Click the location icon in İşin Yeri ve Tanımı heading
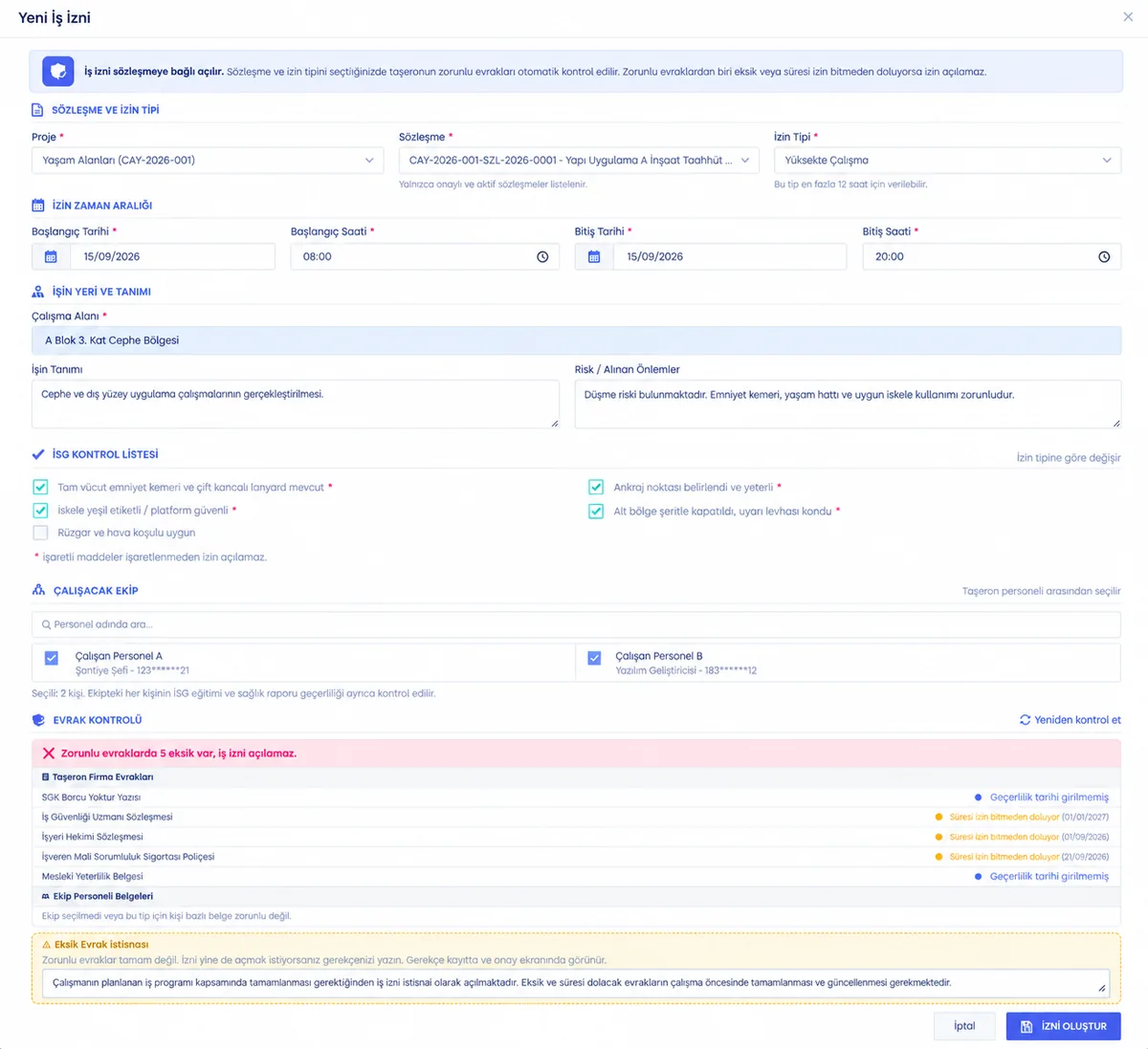The image size is (1148, 1049). point(38,292)
